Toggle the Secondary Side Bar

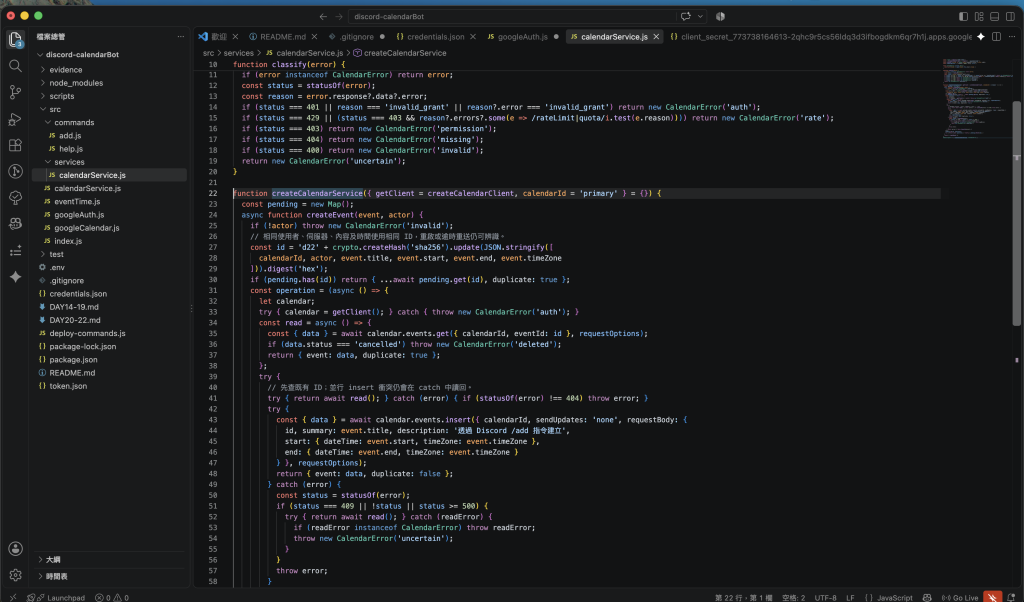1010,16
